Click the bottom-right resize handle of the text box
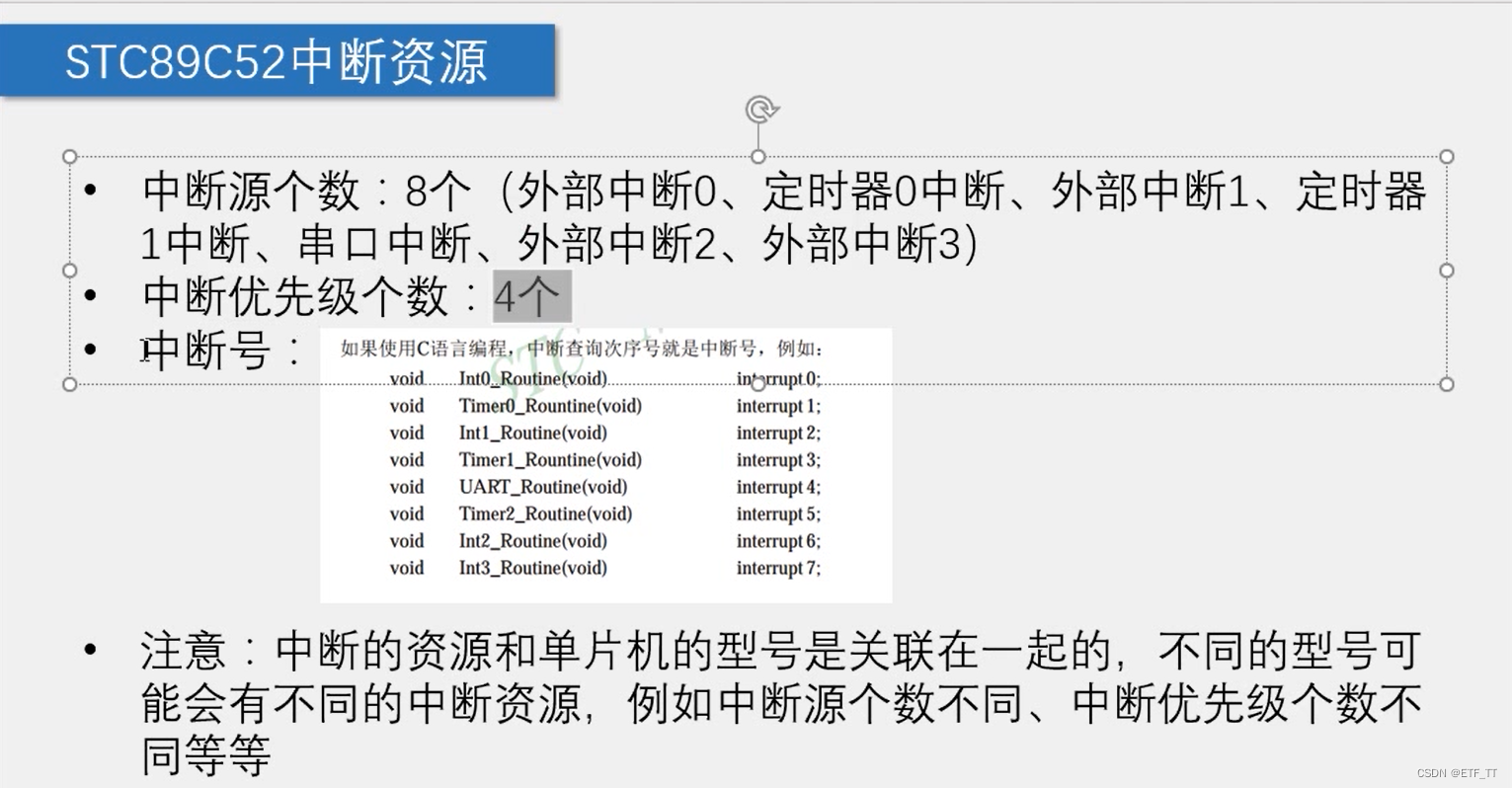Viewport: 1512px width, 788px height. coord(1447,383)
